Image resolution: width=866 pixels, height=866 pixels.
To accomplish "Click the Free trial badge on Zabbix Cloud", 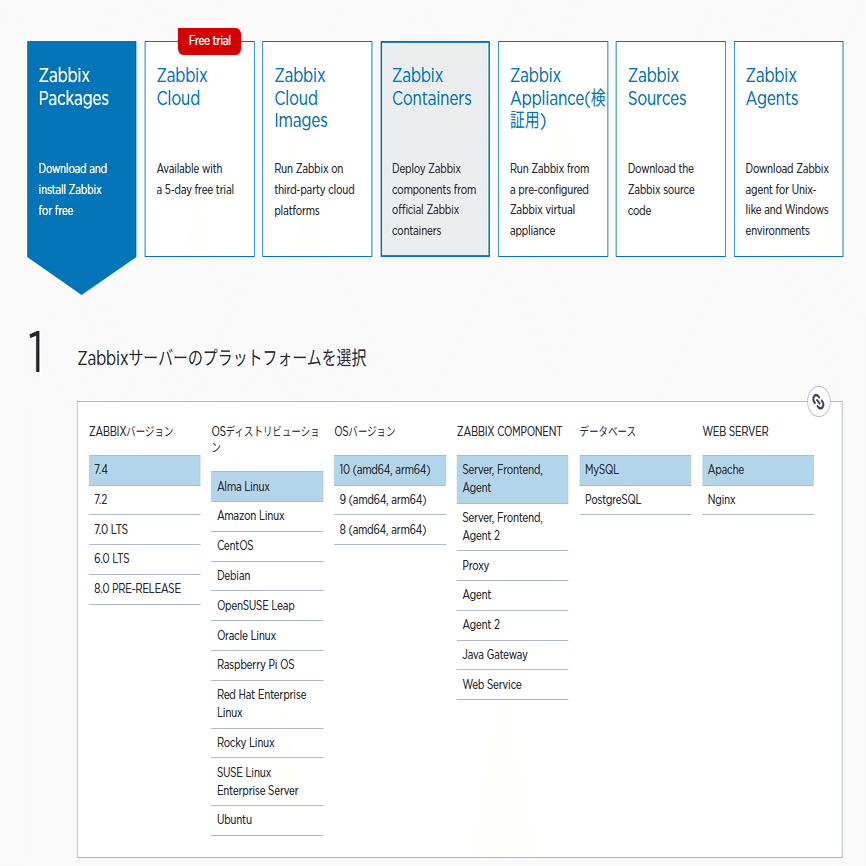I will coord(209,41).
